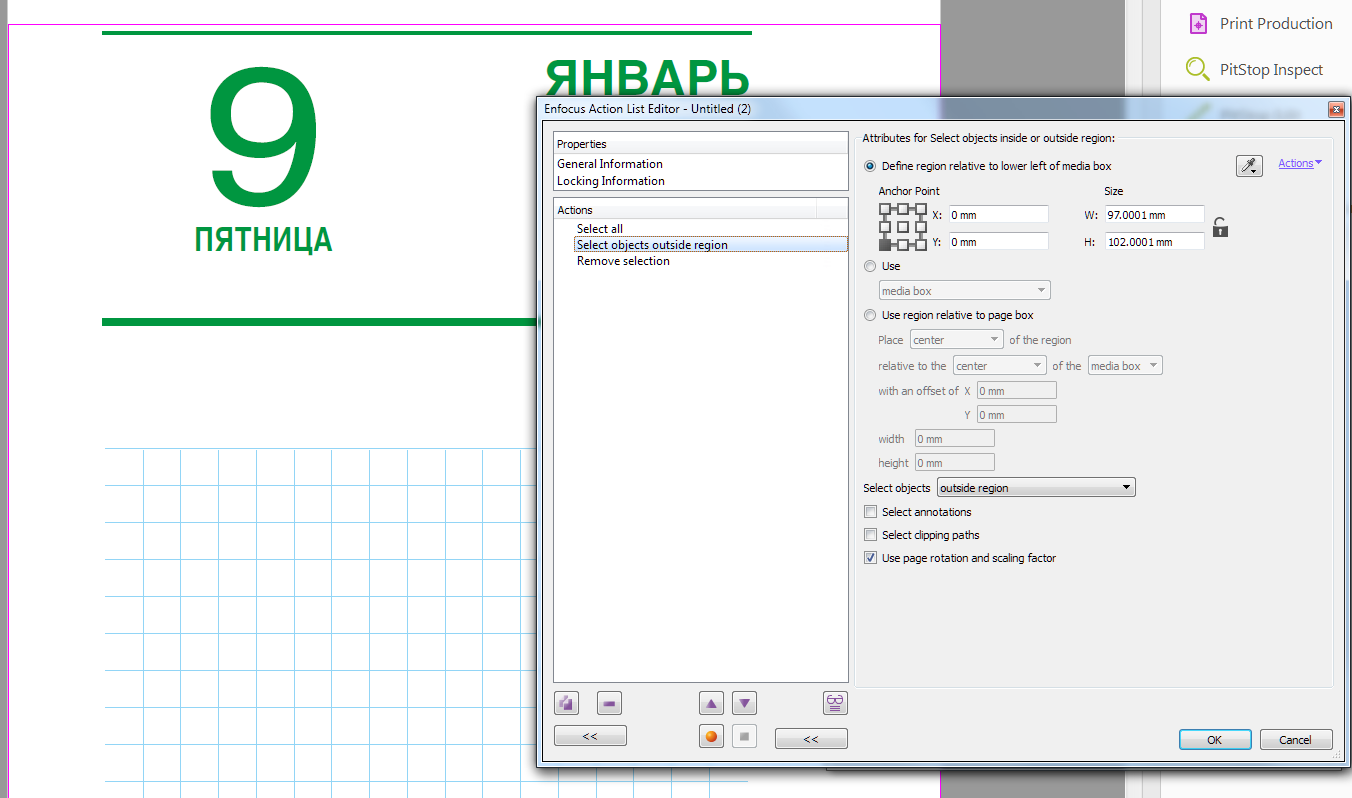Click the eyedropper pick-region icon
1352x798 pixels.
[x=1249, y=166]
